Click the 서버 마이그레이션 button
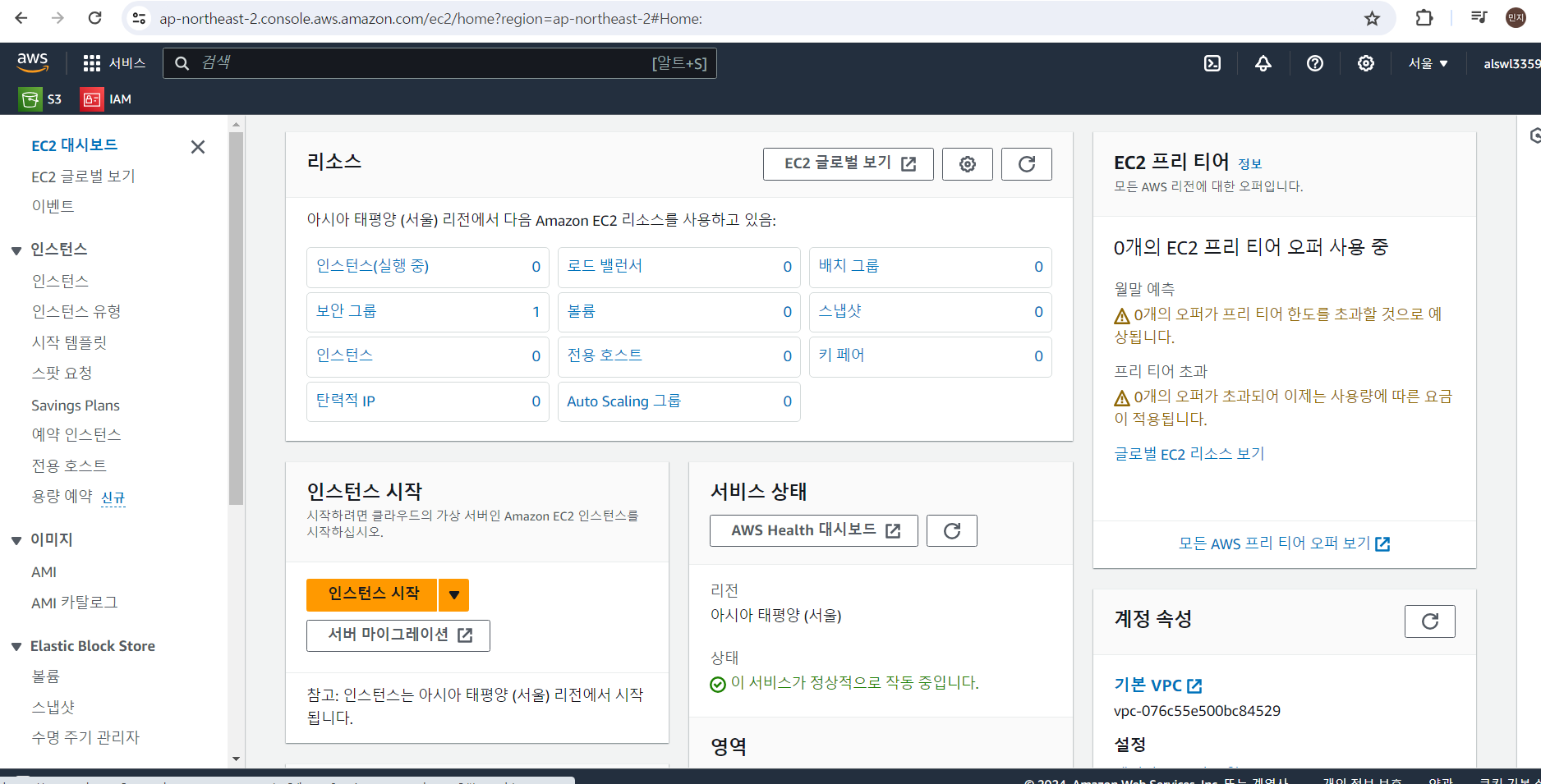Image resolution: width=1541 pixels, height=784 pixels. click(x=398, y=635)
